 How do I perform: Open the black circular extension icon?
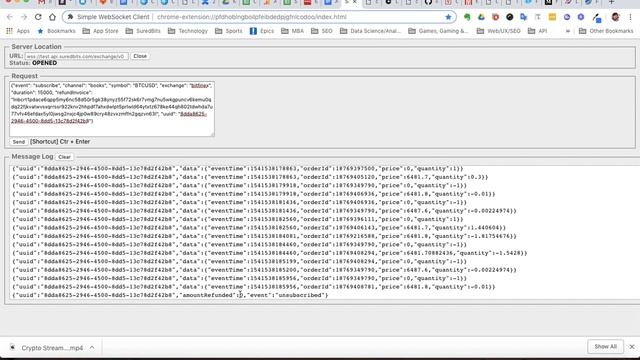pyautogui.click(x=510, y=17)
